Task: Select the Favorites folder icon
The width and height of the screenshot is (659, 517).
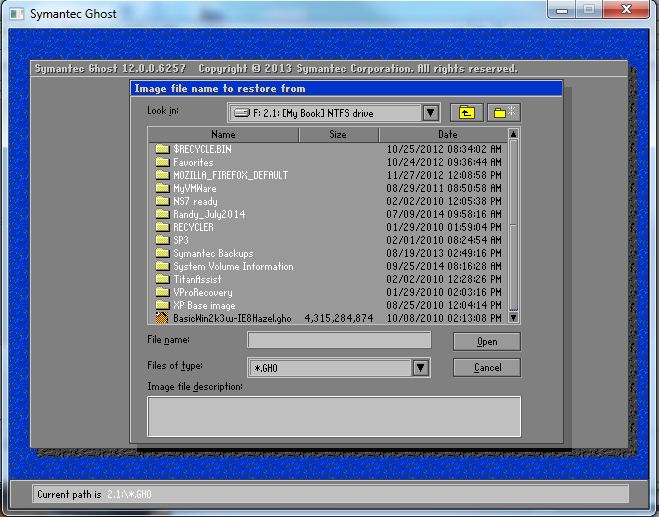Action: point(162,162)
